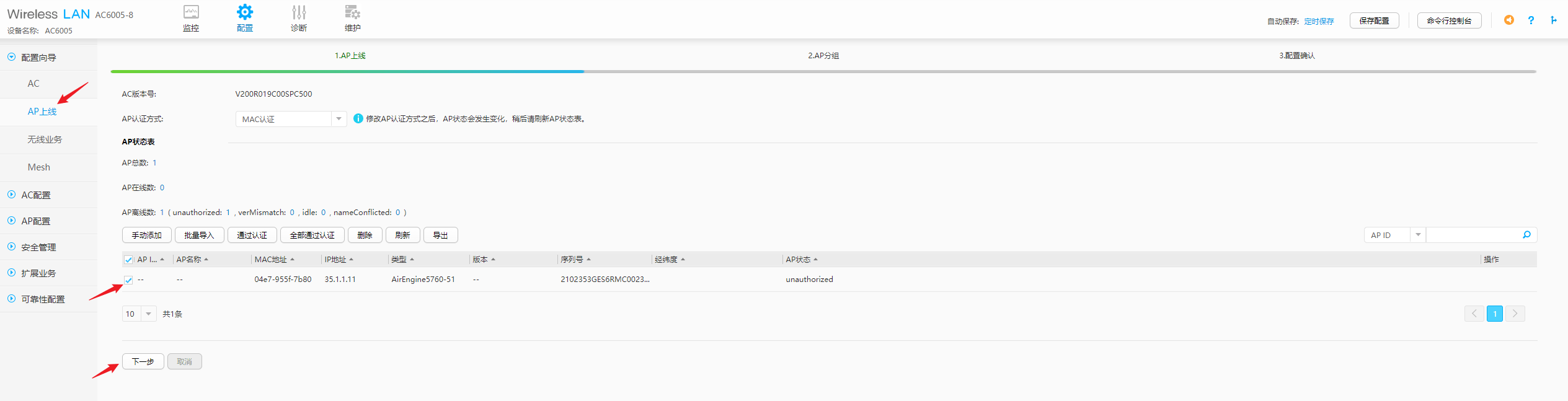Open the 诊断 diagnostics icon
Screen dimensions: 1568x401
point(299,13)
